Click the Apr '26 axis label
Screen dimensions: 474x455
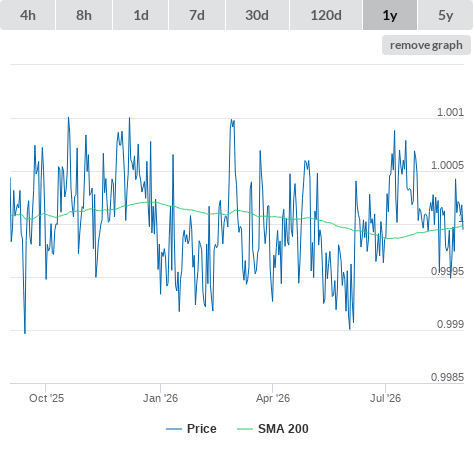click(x=273, y=398)
